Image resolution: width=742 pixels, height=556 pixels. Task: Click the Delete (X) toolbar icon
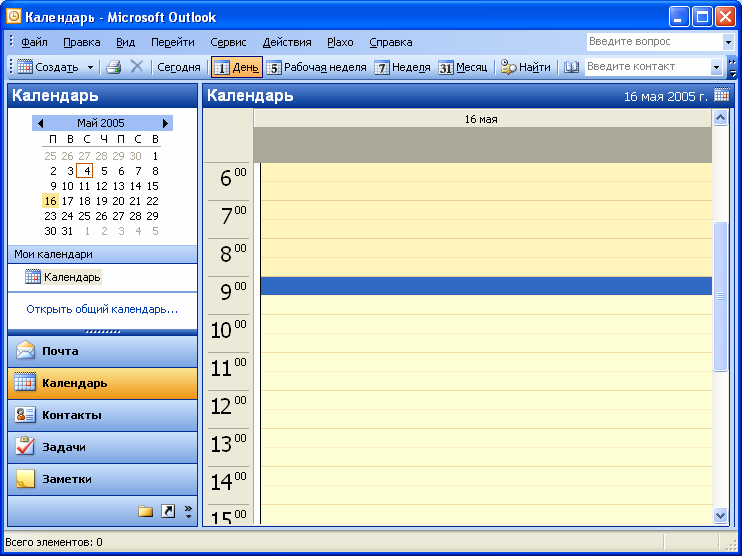pyautogui.click(x=137, y=67)
